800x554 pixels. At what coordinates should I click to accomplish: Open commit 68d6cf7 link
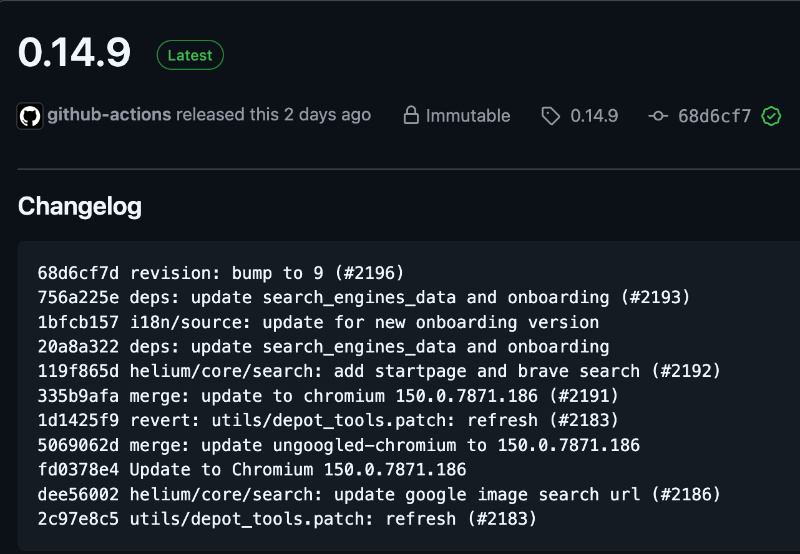pyautogui.click(x=714, y=116)
